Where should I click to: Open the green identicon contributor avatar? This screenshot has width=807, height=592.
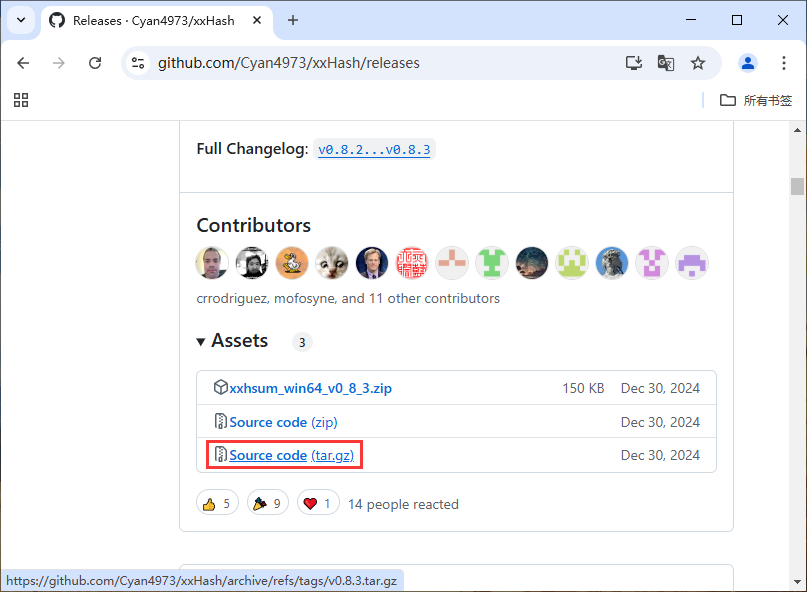click(x=492, y=263)
